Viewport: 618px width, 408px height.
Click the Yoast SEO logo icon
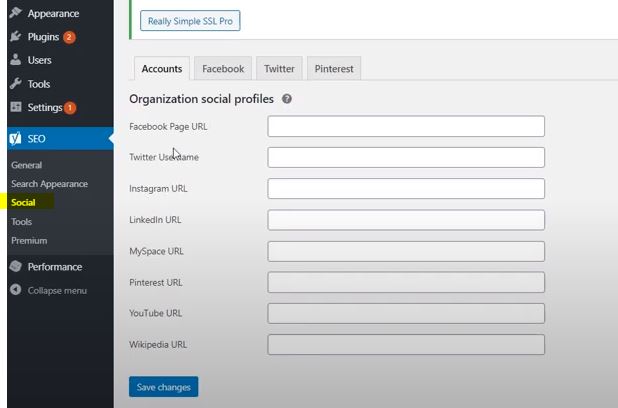(x=15, y=138)
